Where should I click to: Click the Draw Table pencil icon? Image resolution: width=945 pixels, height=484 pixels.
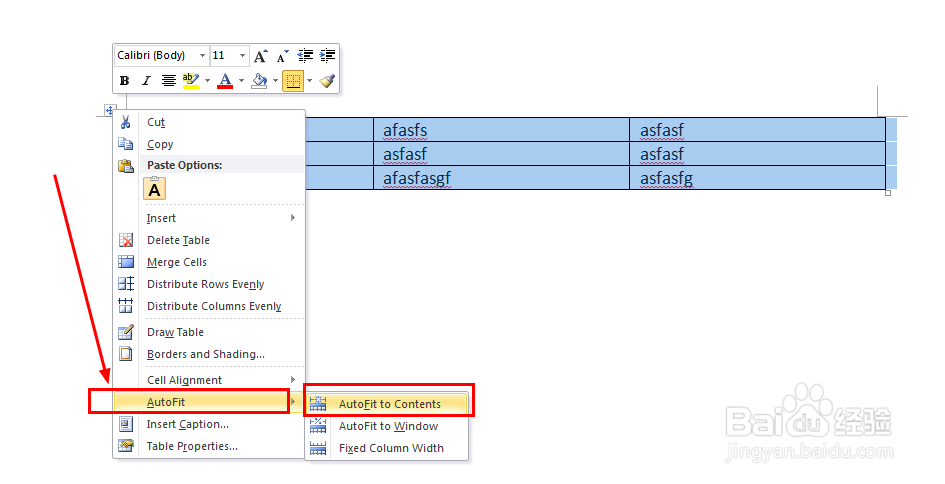click(125, 332)
